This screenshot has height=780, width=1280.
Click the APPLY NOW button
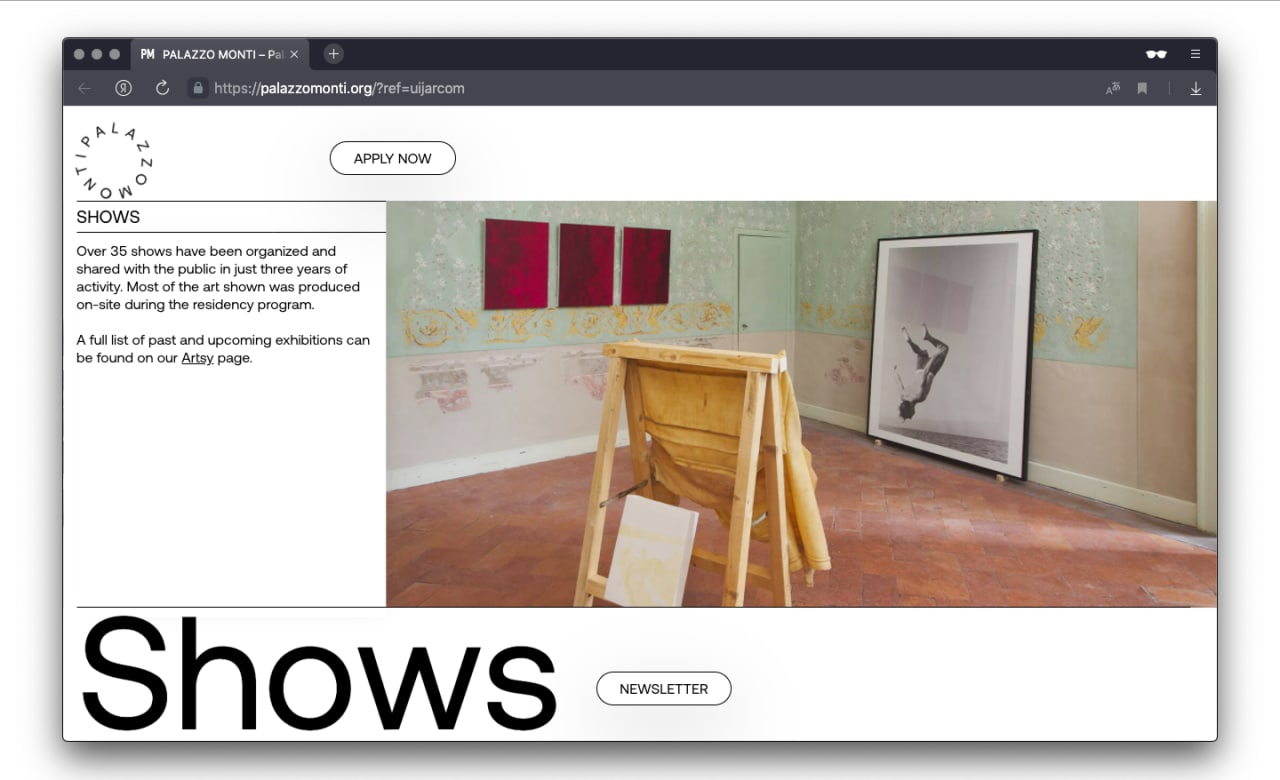click(x=393, y=158)
